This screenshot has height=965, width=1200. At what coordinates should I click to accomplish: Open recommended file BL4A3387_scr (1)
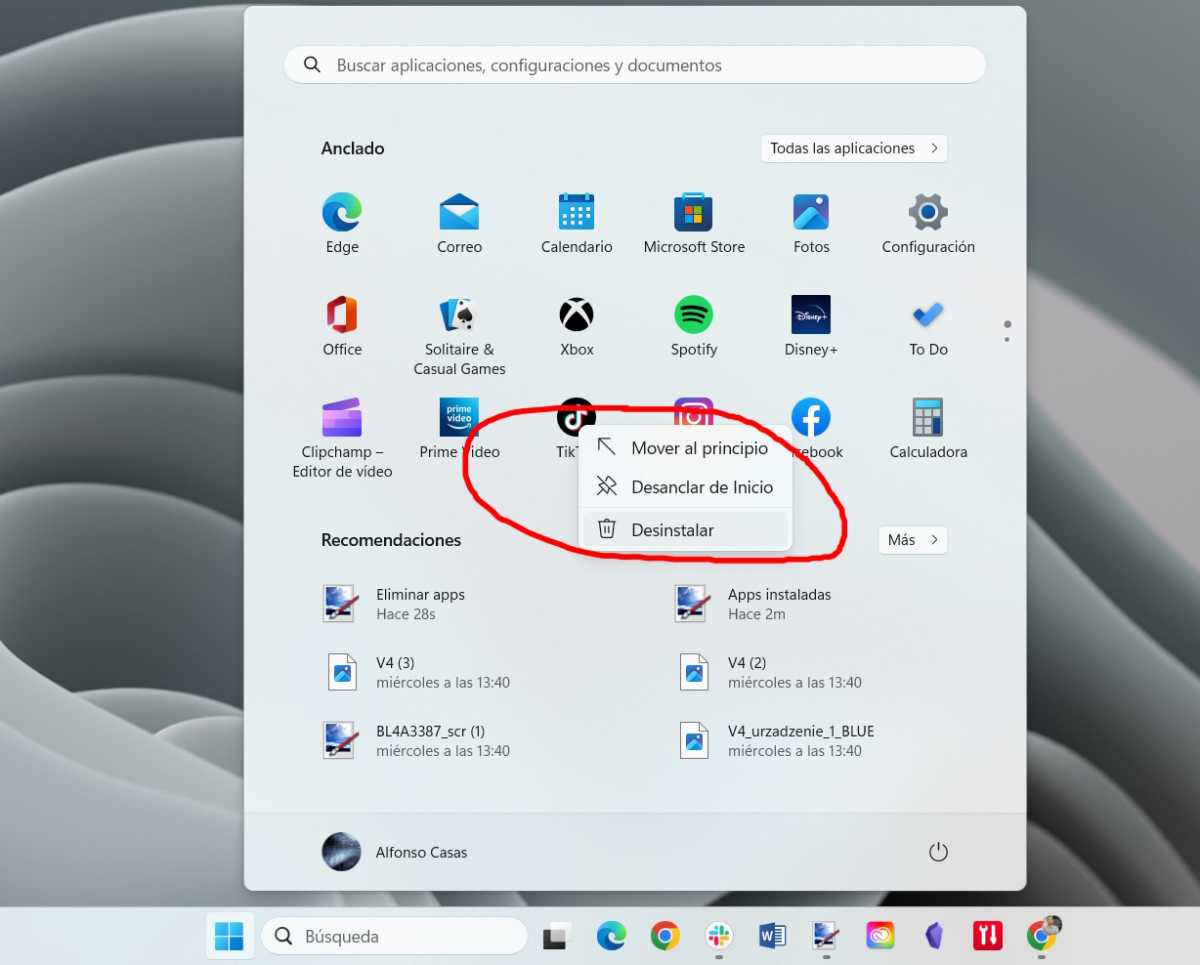417,741
